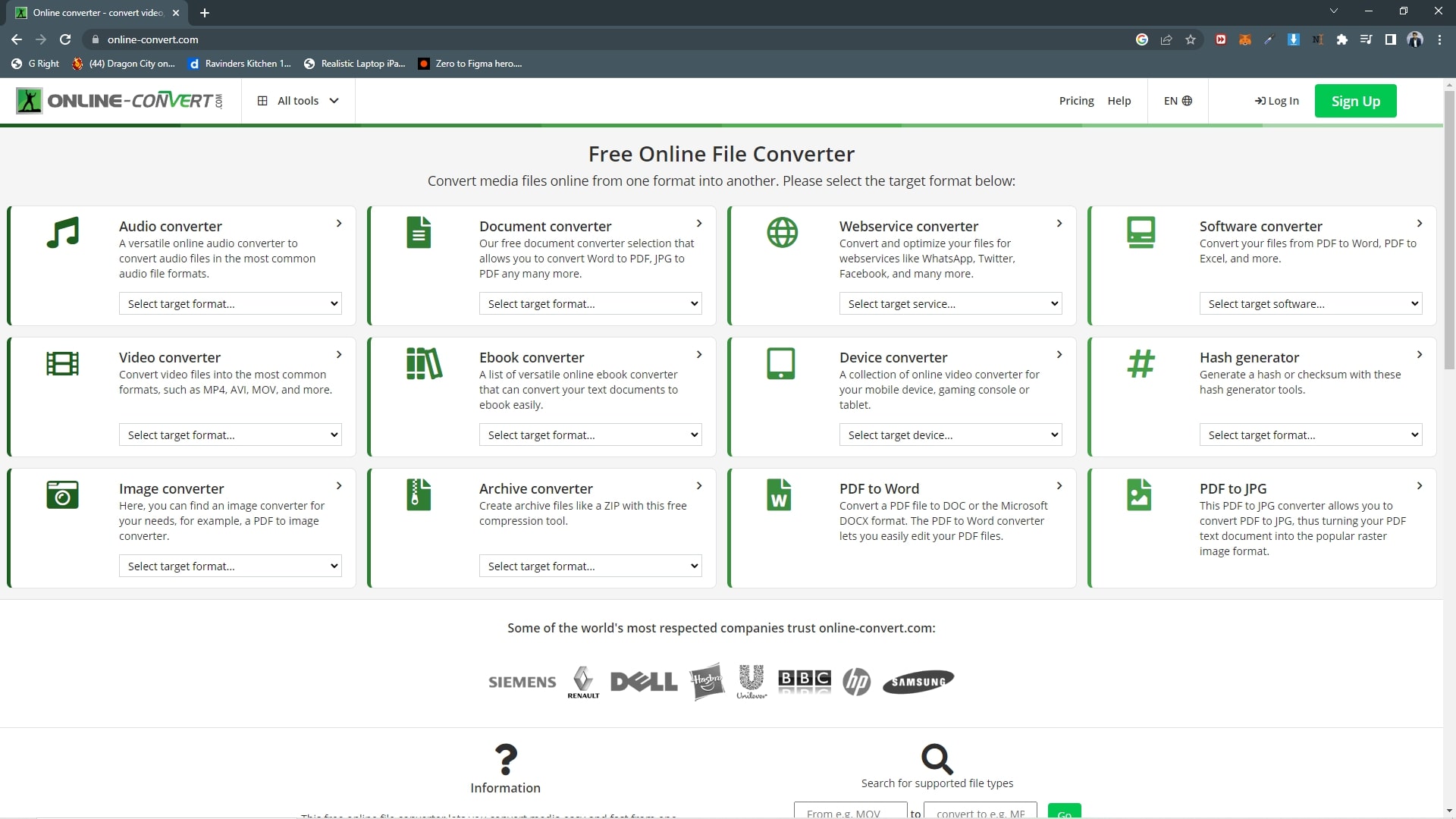This screenshot has width=1456, height=819.
Task: Bookmark this page with the star icon
Action: pos(1191,39)
